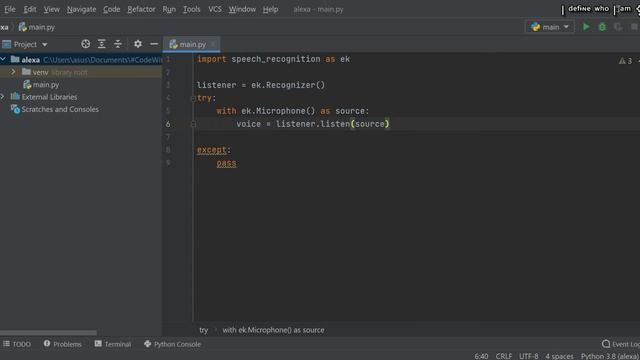Toggle the fold marker on line 6

coord(193,124)
